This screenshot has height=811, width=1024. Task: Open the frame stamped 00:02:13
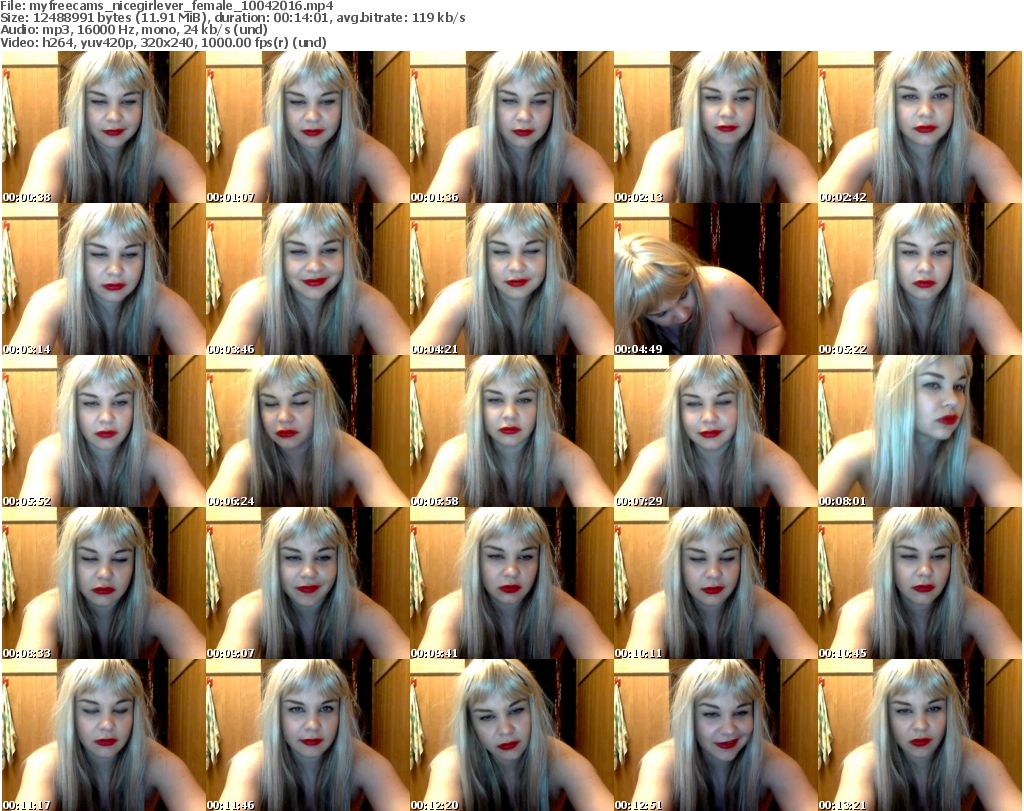(716, 127)
